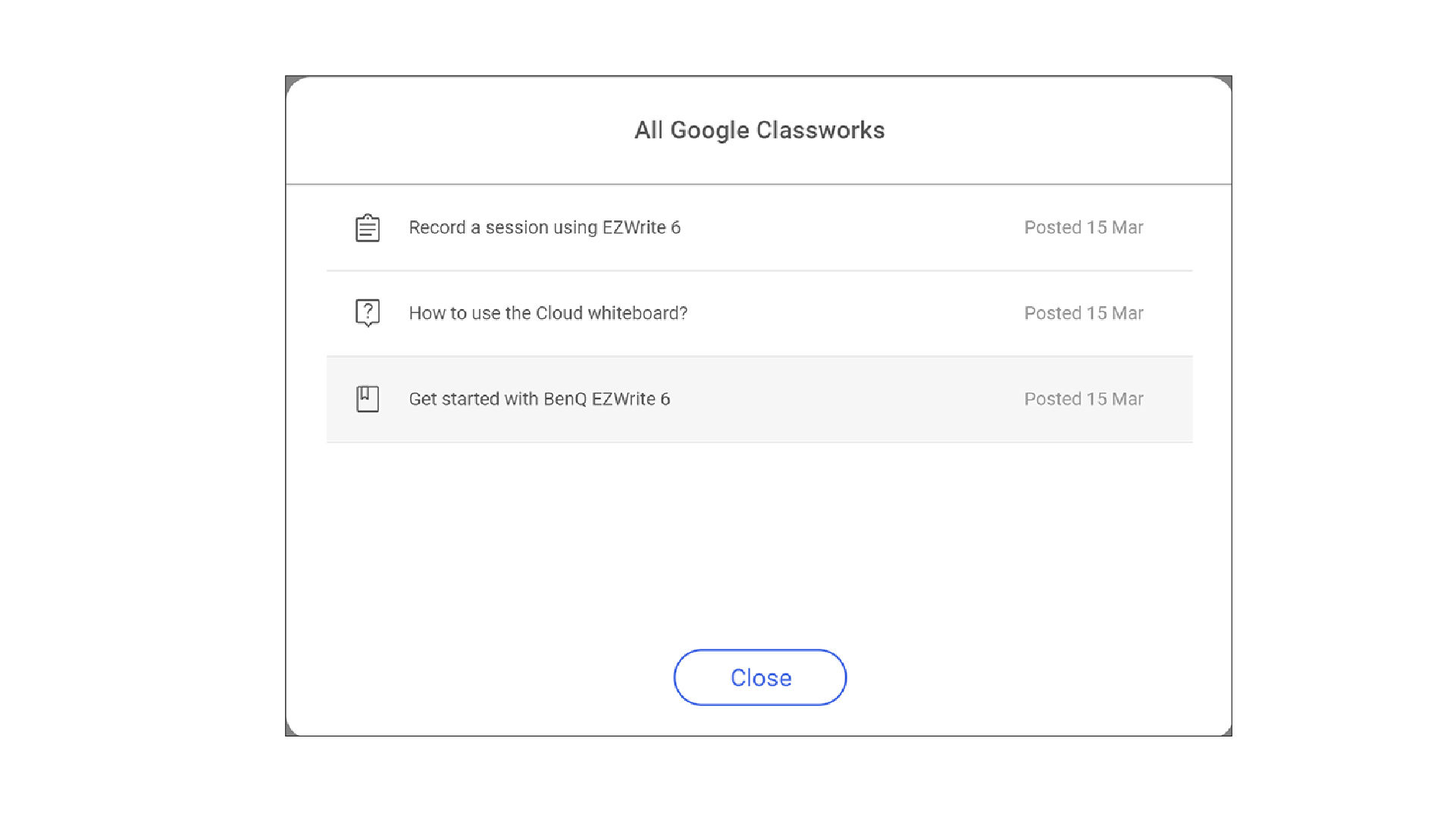Click the "All Google Classworks" heading
The width and height of the screenshot is (1456, 816).
click(759, 130)
